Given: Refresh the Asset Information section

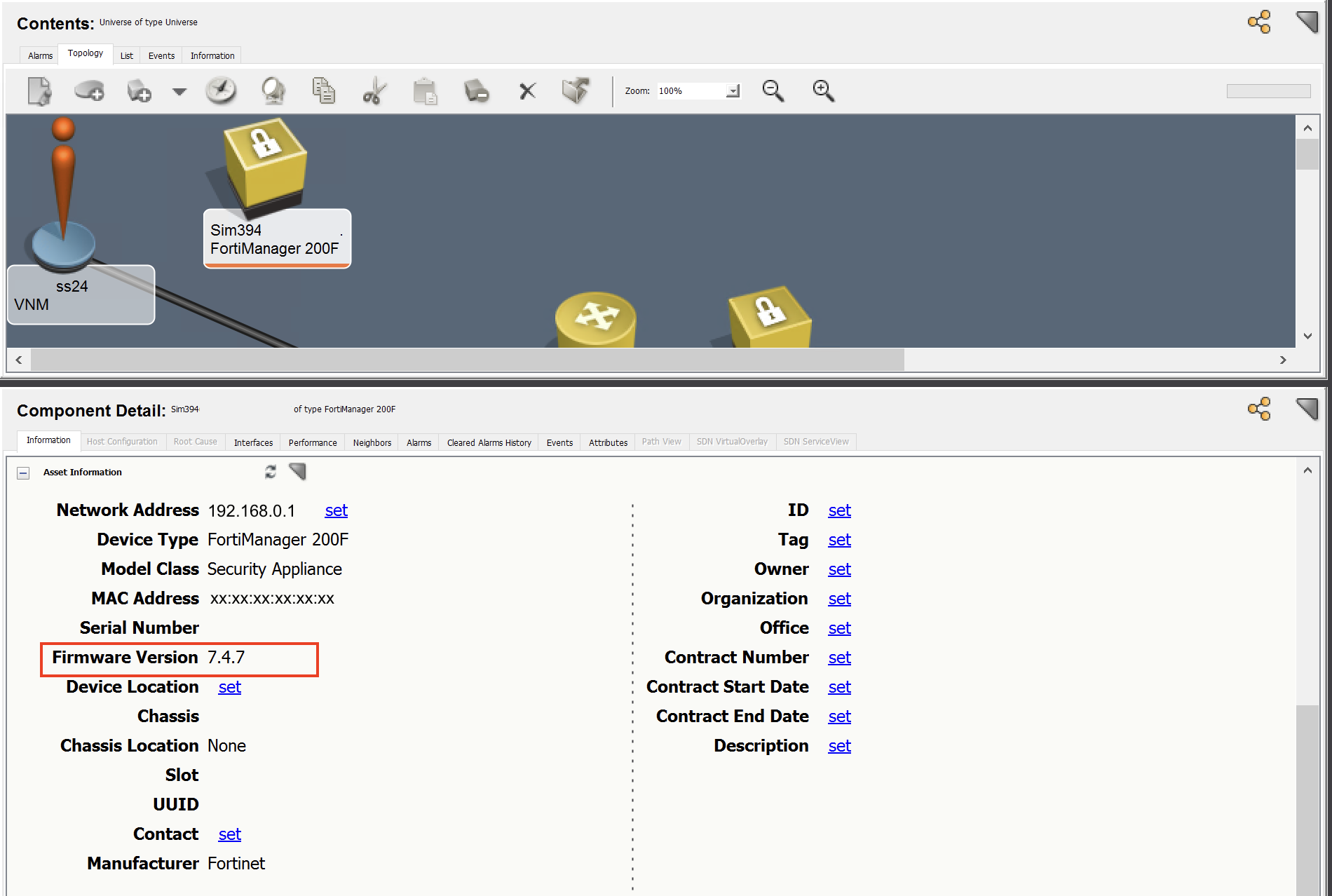Looking at the screenshot, I should tap(271, 472).
